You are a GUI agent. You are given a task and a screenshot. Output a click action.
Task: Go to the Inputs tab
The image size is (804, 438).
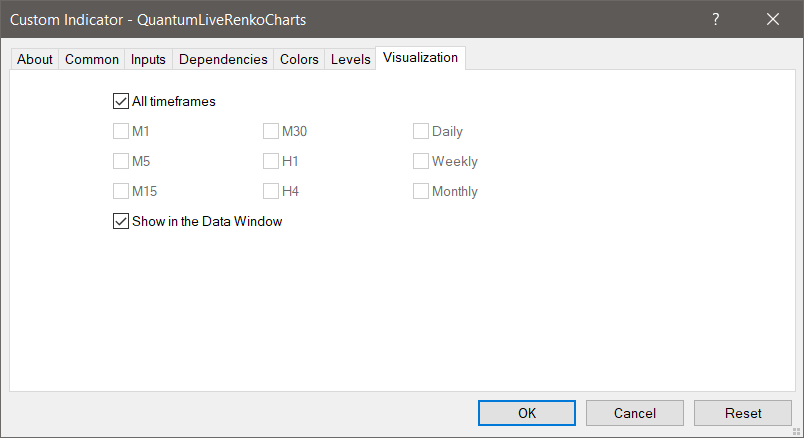click(x=148, y=59)
